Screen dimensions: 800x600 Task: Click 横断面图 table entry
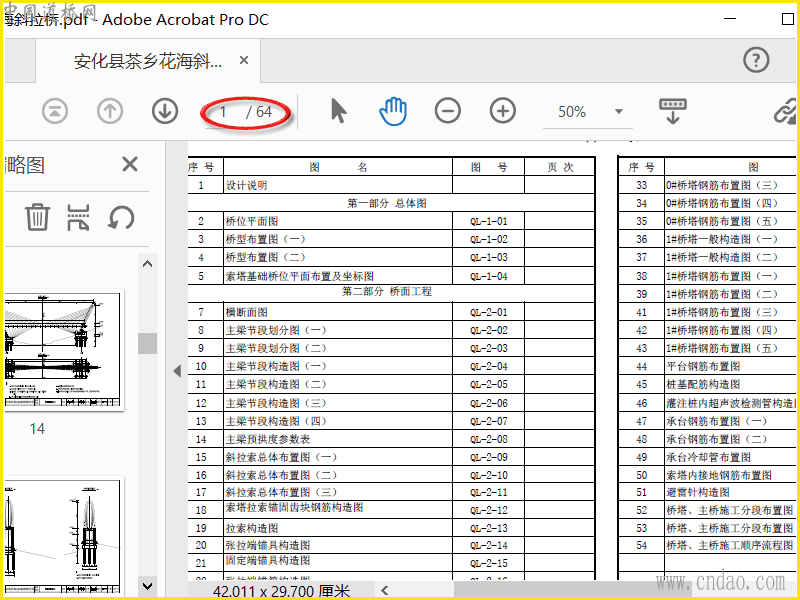tap(246, 312)
